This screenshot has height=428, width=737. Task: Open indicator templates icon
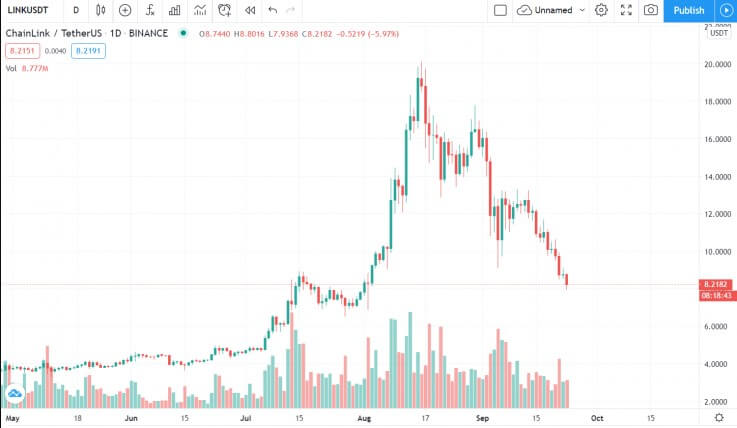click(x=200, y=10)
